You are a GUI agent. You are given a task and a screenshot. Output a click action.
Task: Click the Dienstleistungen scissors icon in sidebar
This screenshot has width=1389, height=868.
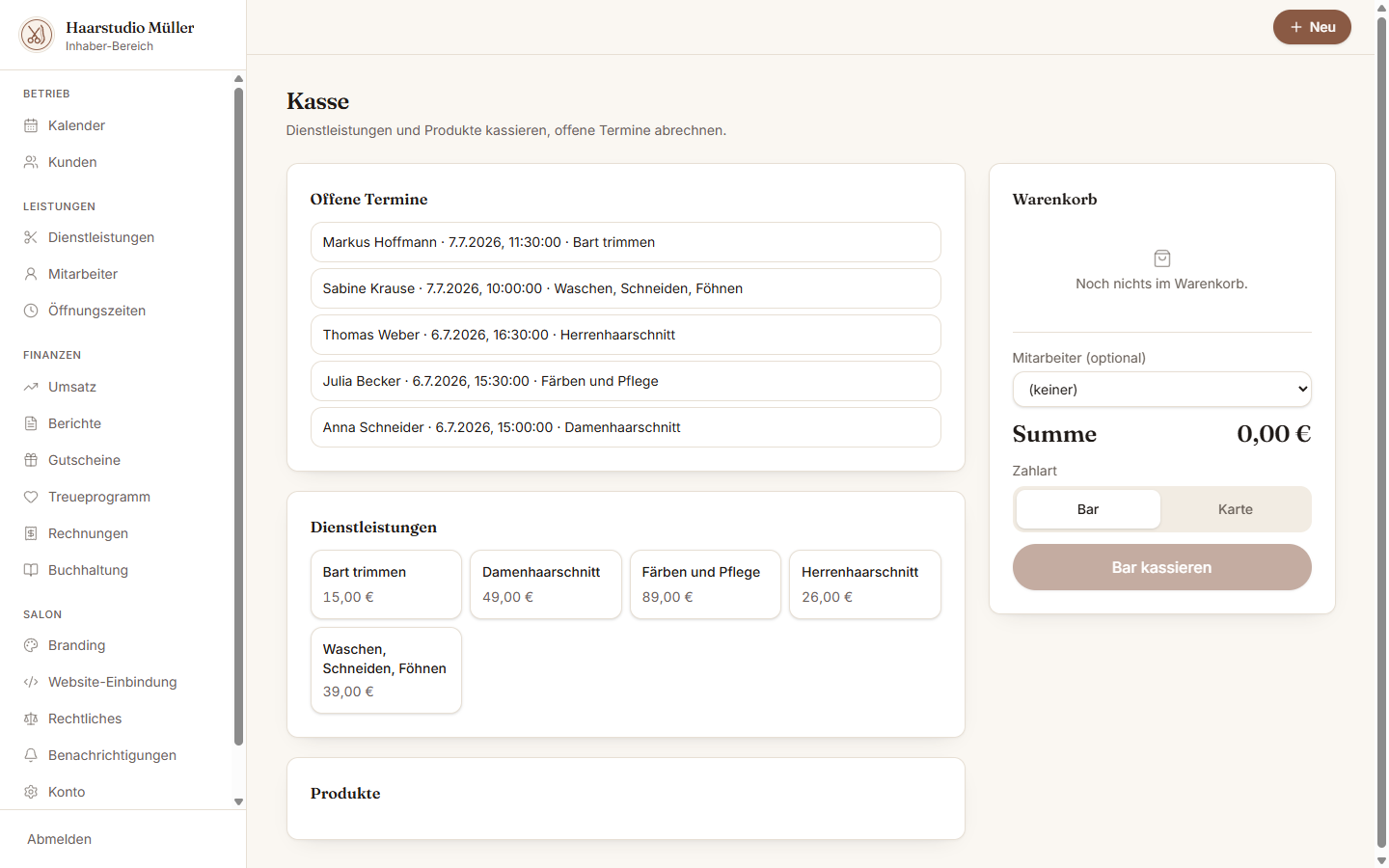[31, 237]
